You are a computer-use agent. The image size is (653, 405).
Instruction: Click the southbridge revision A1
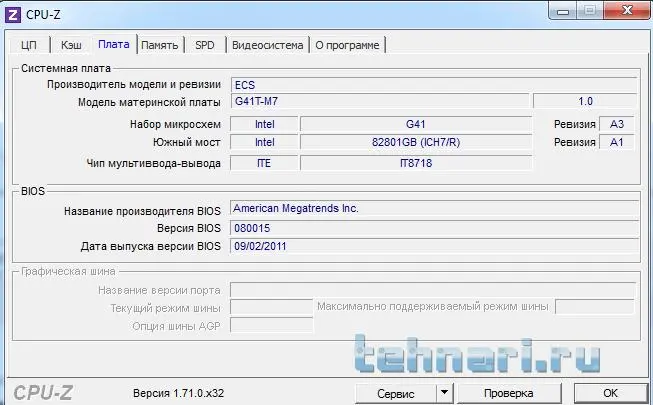coord(617,142)
